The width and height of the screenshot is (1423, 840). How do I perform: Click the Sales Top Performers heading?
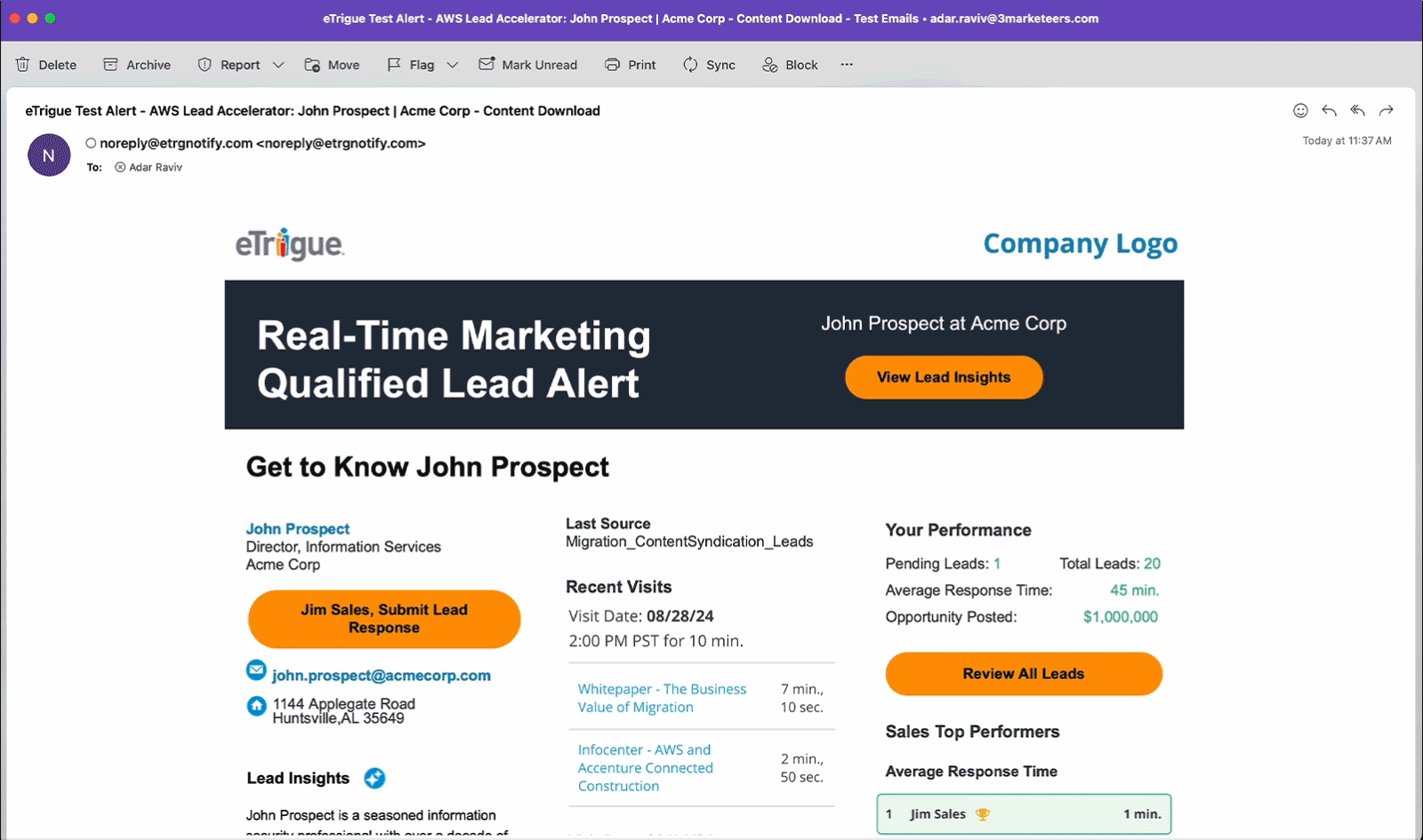click(x=972, y=732)
